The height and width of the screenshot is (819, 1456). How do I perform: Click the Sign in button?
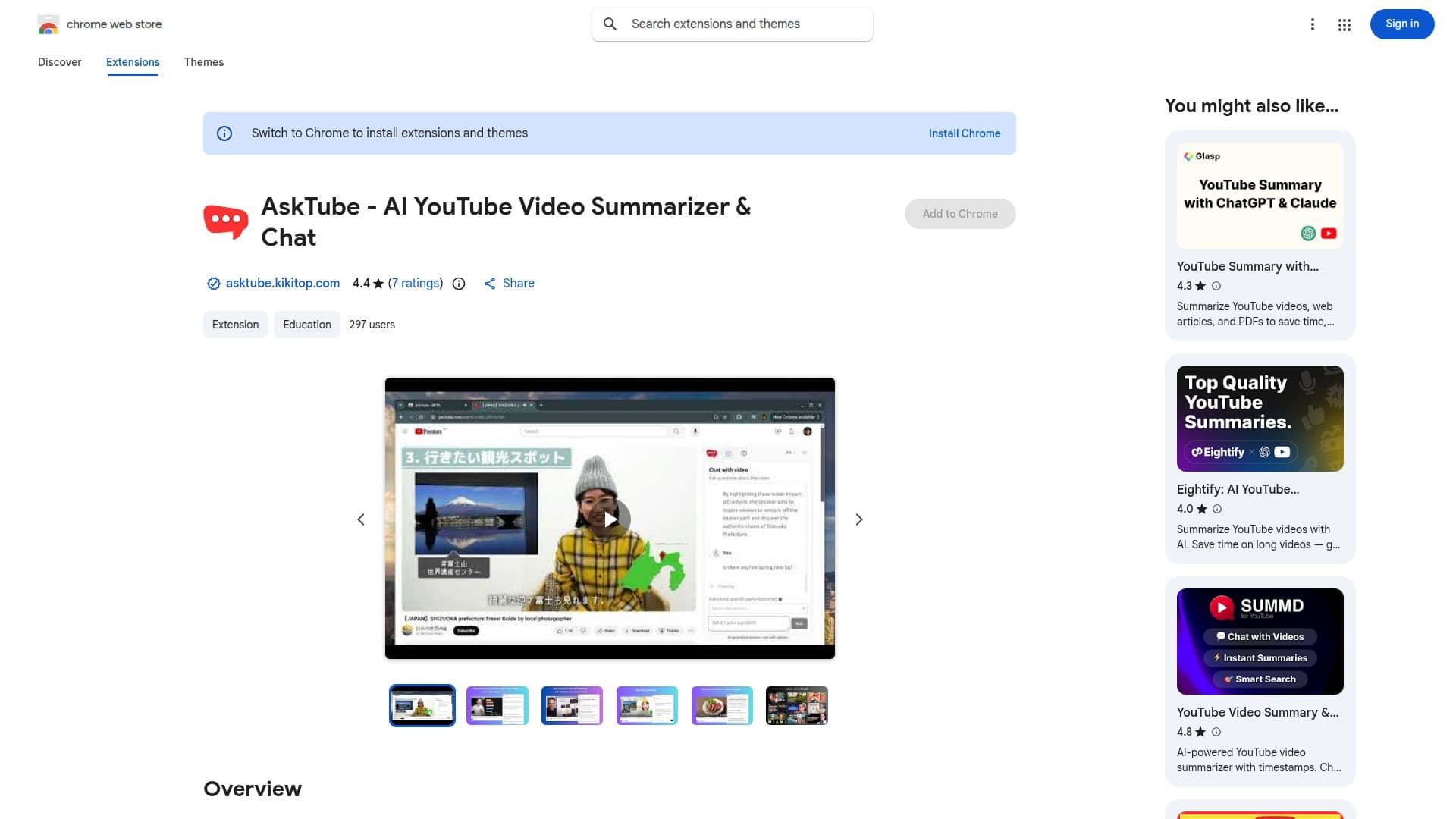tap(1401, 24)
